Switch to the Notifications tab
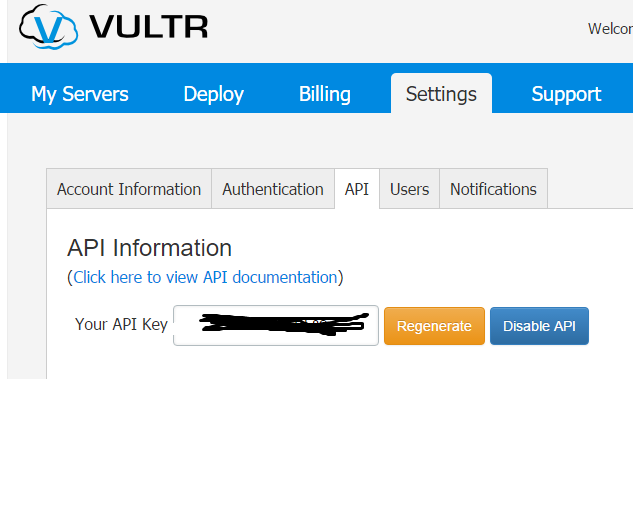This screenshot has width=633, height=518. click(493, 189)
